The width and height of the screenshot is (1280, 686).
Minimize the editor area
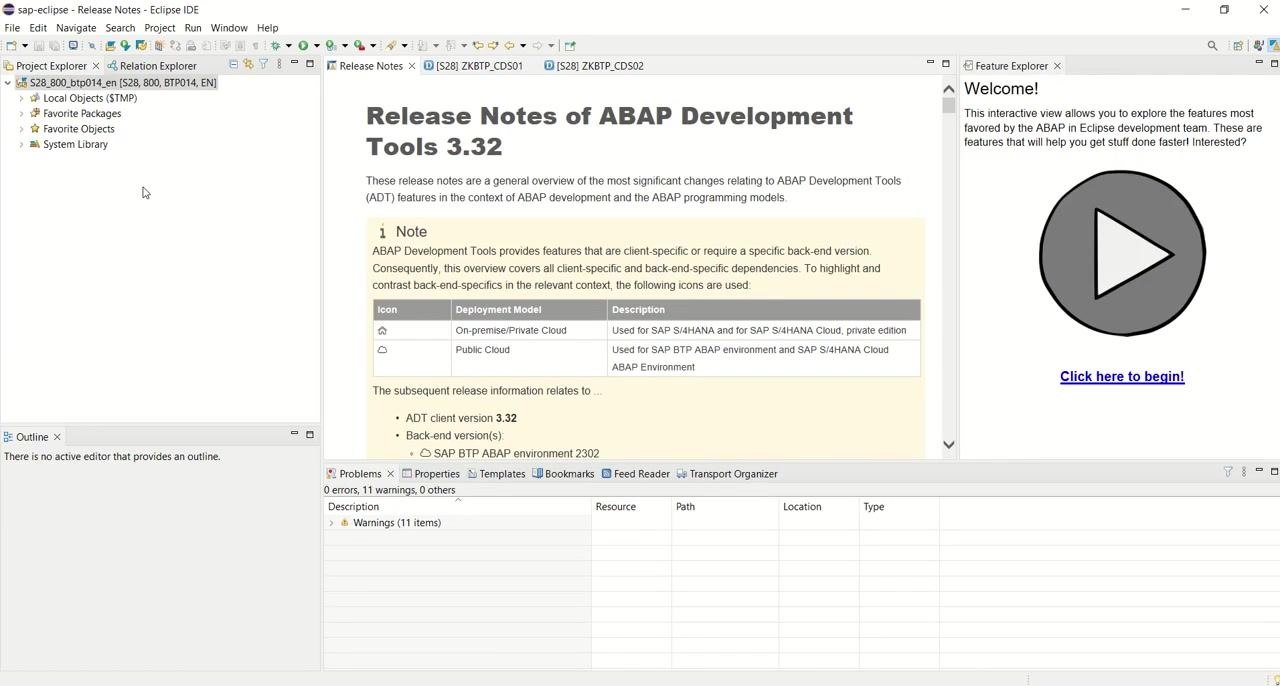tap(930, 64)
